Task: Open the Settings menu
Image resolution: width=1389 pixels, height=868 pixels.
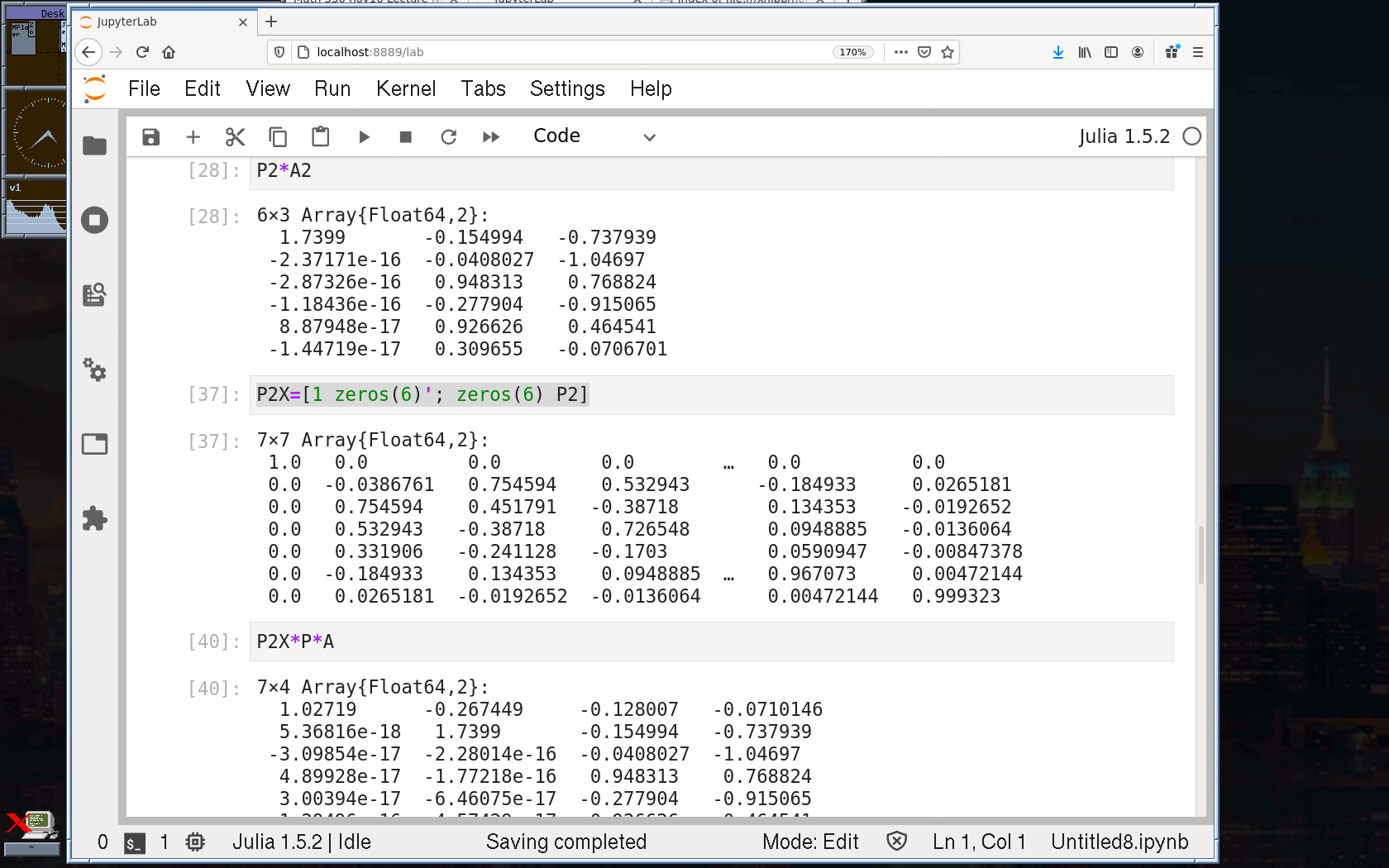Action: (567, 88)
